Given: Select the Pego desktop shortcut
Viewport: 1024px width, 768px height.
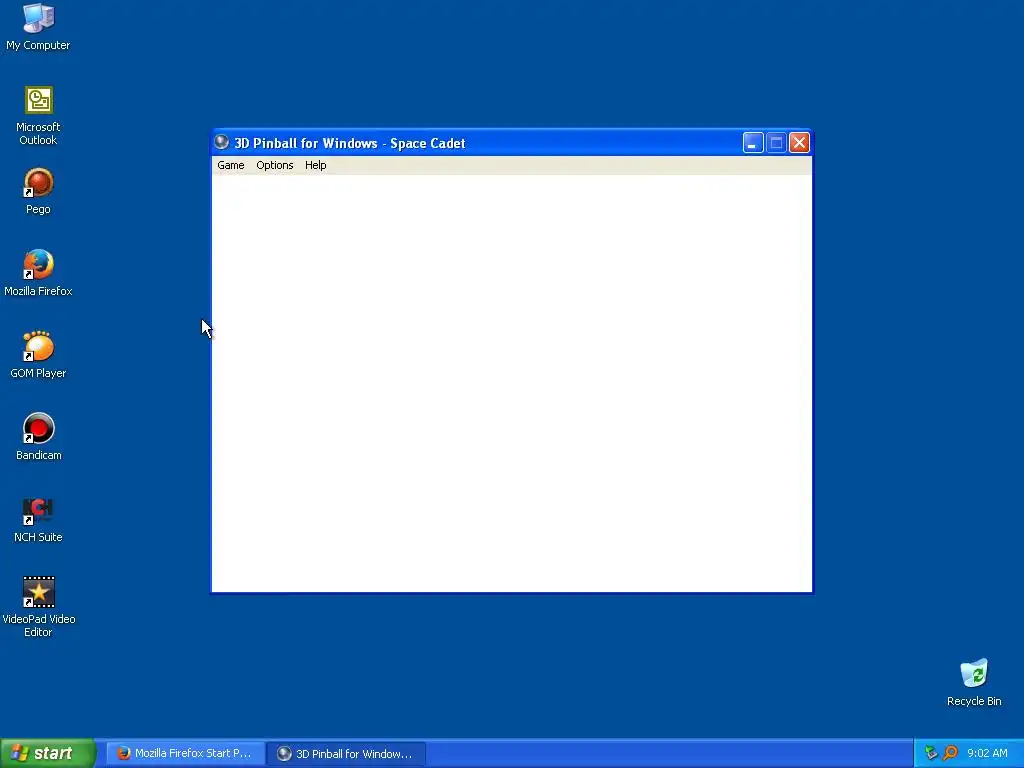Looking at the screenshot, I should [x=38, y=191].
